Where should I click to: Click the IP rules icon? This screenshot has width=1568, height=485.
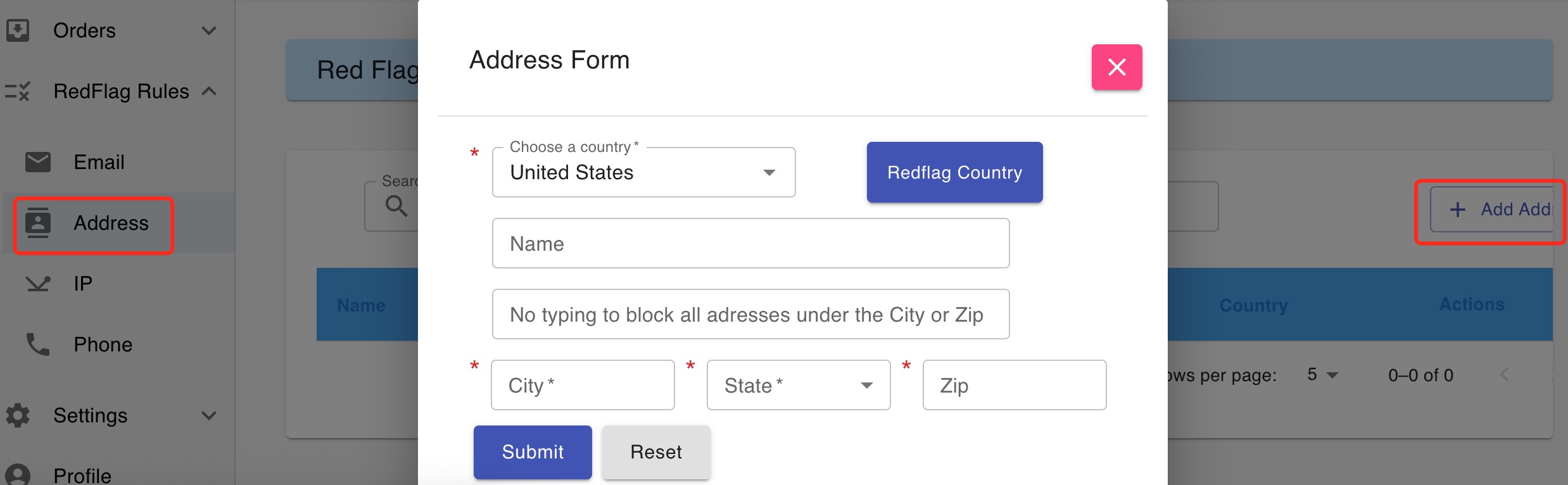click(38, 284)
